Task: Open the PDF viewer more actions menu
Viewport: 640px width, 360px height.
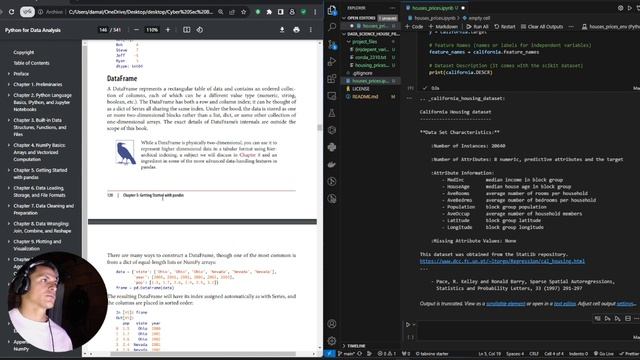Action: pos(311,30)
